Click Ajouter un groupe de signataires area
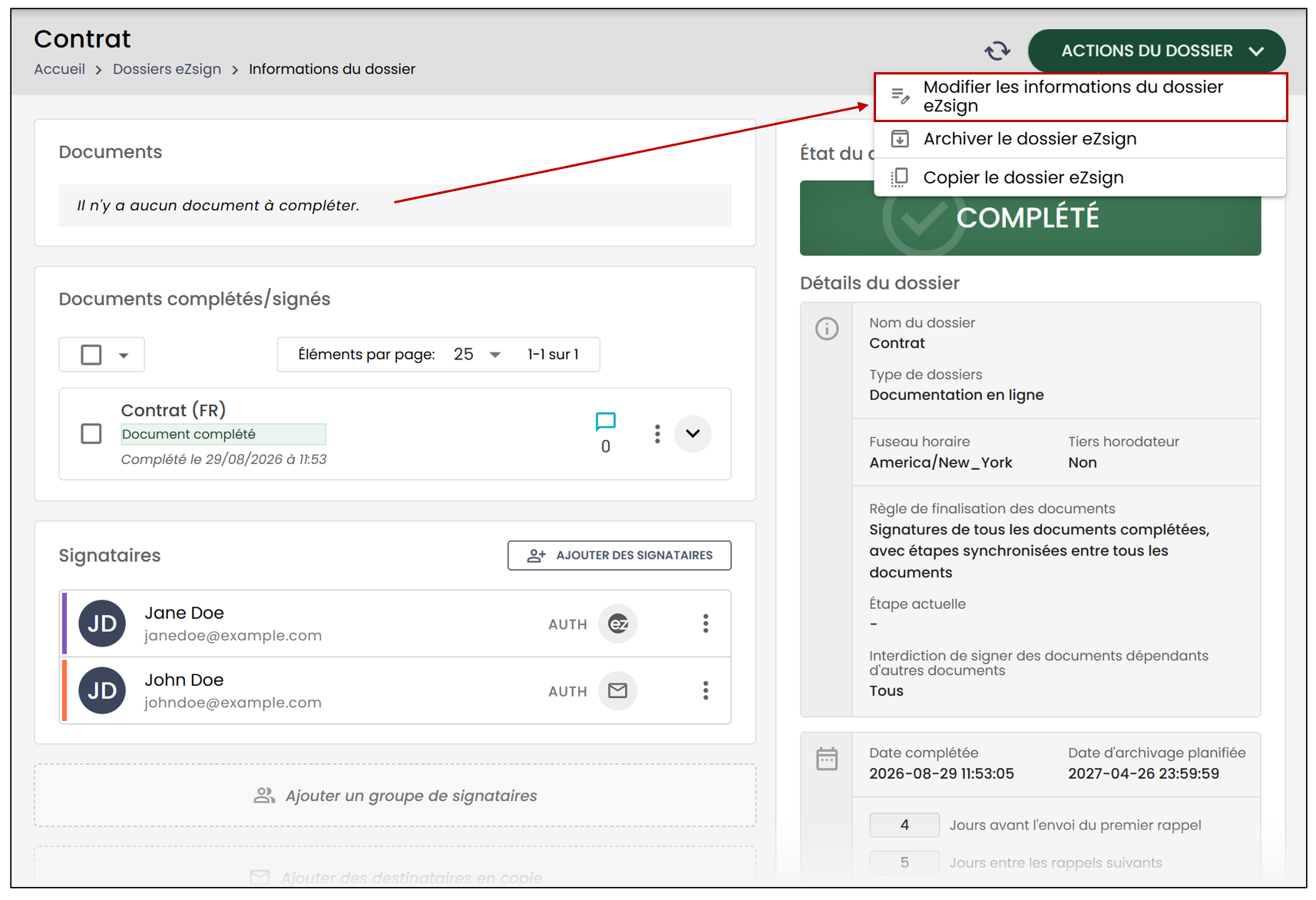1316x900 pixels. pyautogui.click(x=395, y=796)
